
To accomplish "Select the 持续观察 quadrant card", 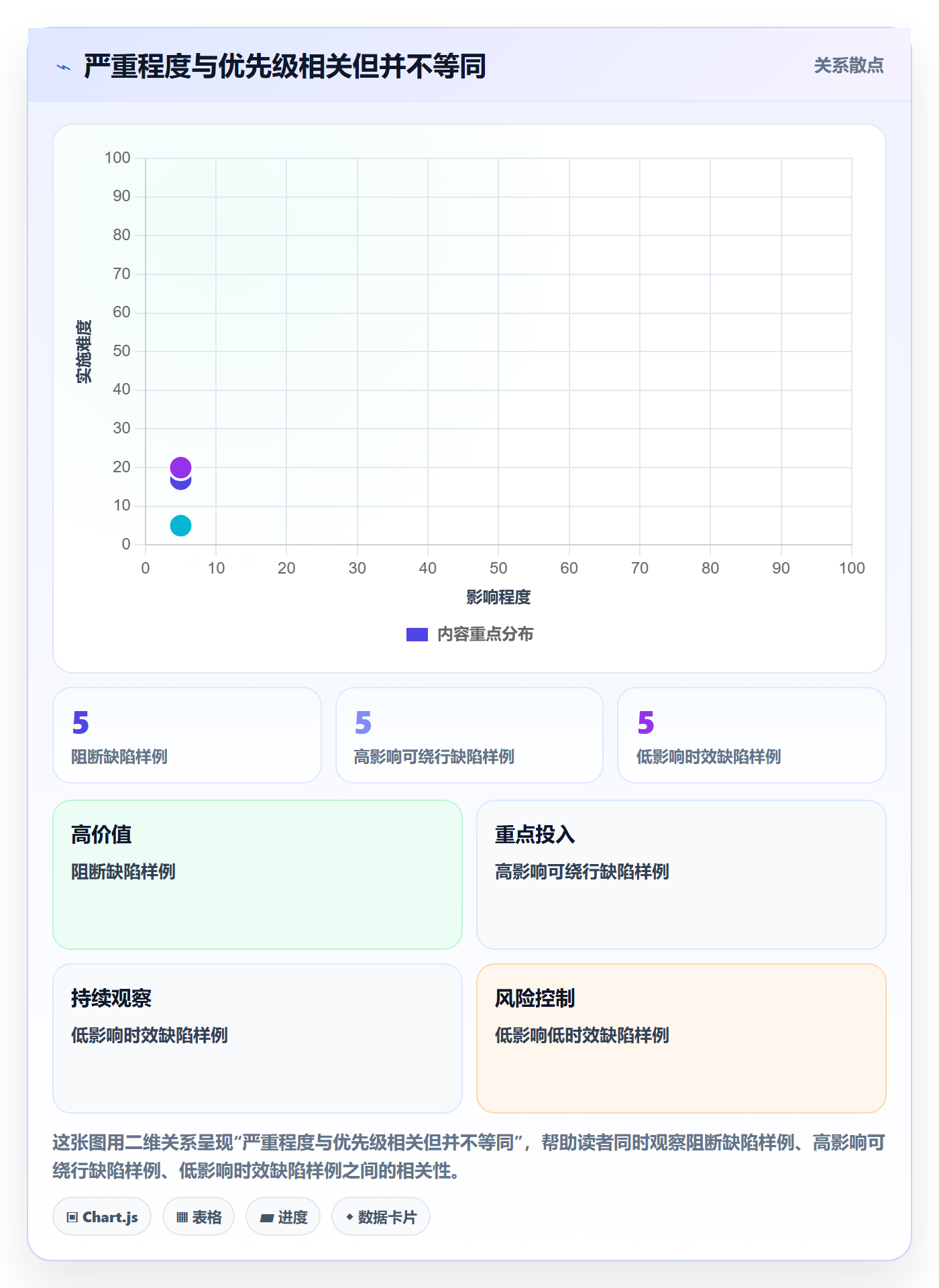I will click(258, 1038).
